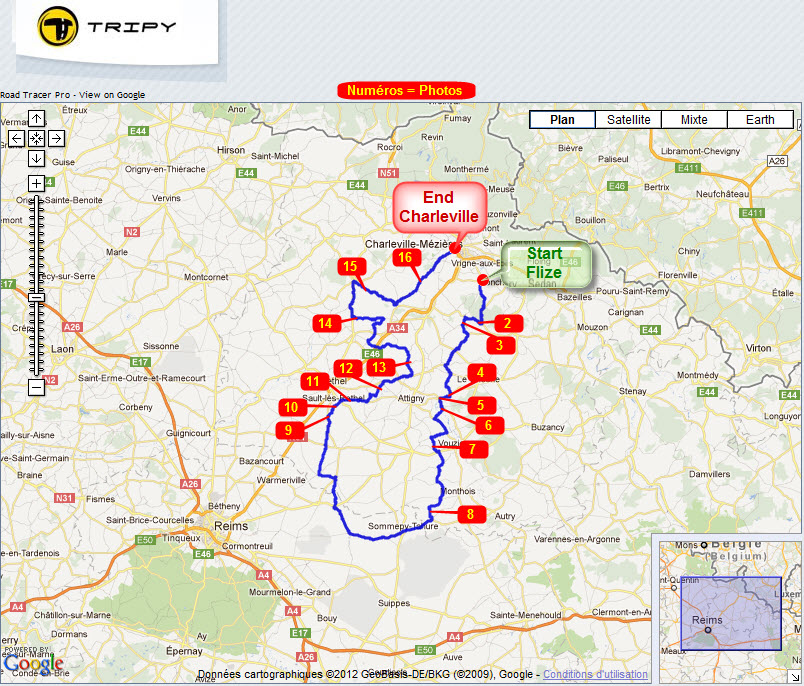
Task: Zoom out with the minus button
Action: (36, 387)
